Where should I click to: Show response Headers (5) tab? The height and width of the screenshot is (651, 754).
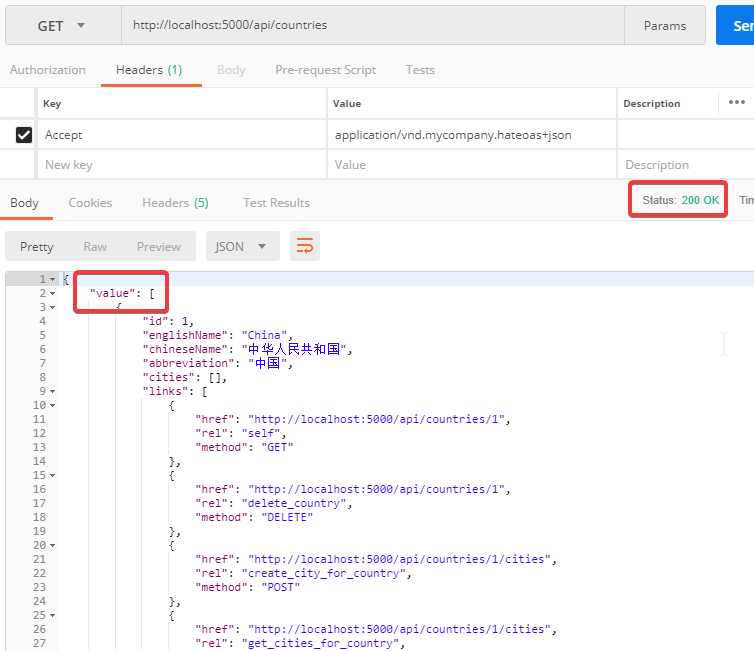[x=175, y=203]
